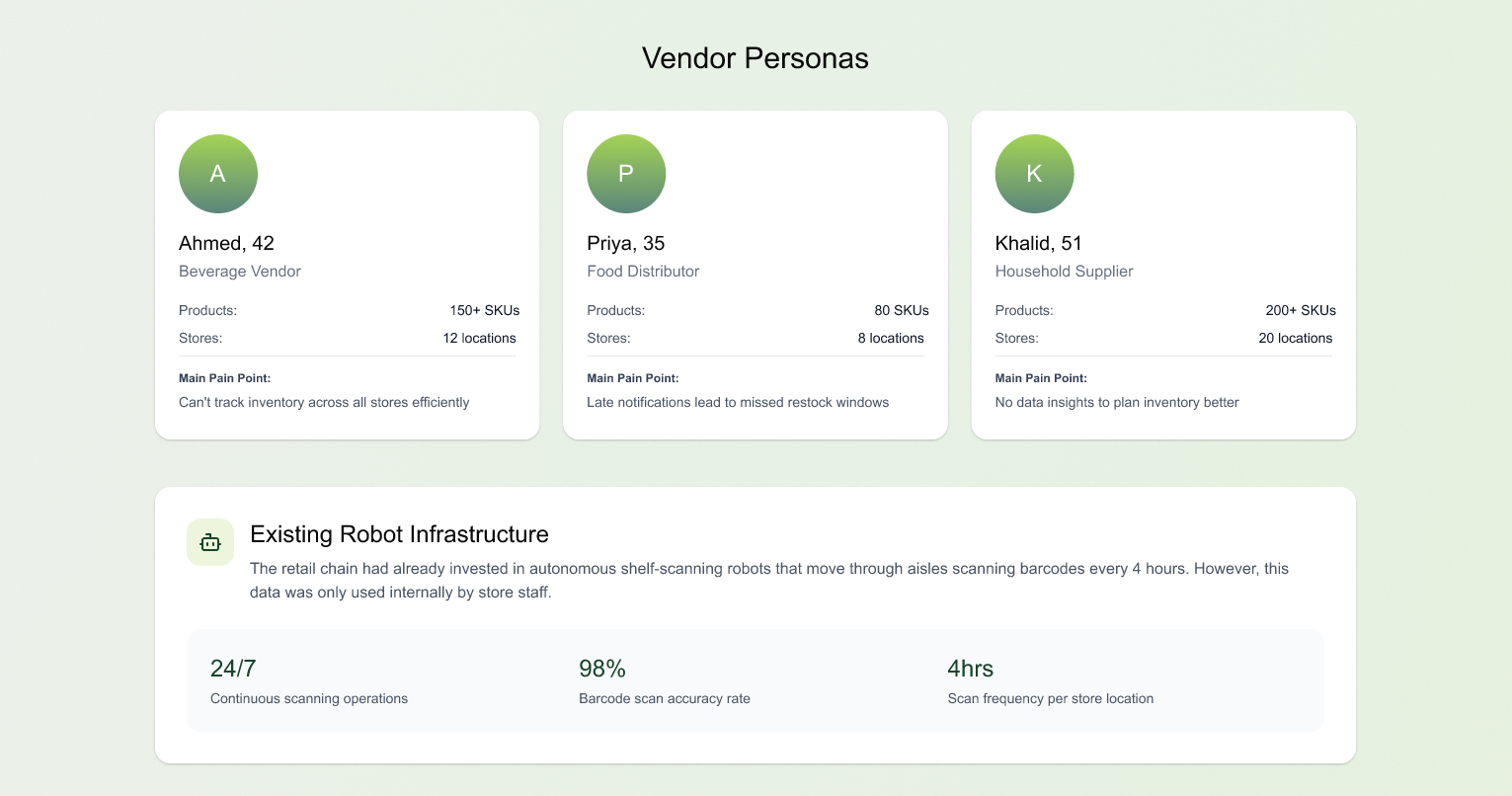Select the Vendor Personas page heading
1512x796 pixels.
click(756, 58)
